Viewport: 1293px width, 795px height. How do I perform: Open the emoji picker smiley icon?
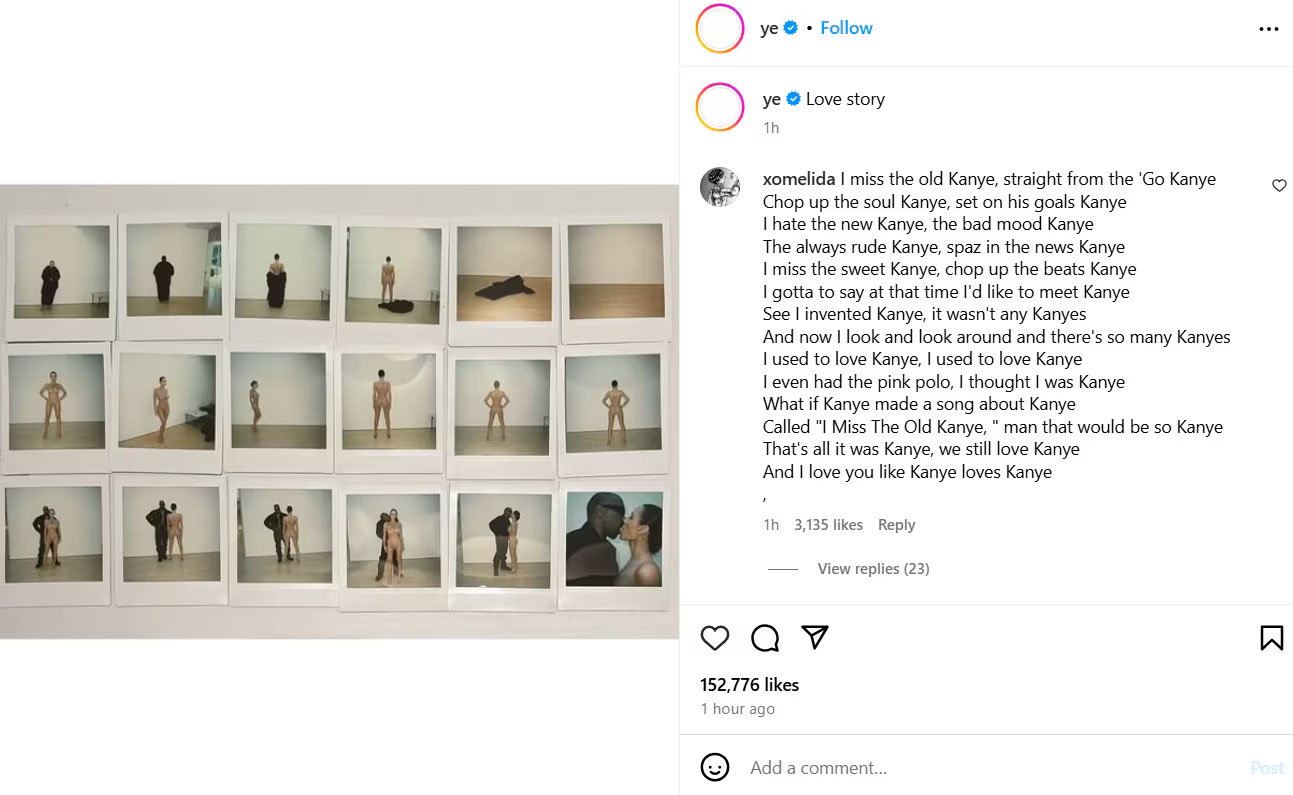pyautogui.click(x=715, y=767)
